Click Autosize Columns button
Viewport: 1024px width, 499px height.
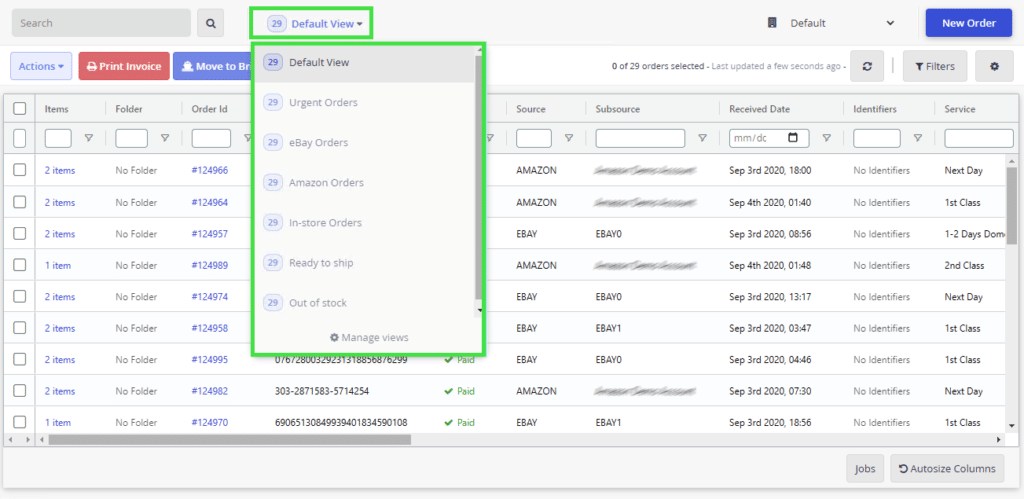pos(947,468)
